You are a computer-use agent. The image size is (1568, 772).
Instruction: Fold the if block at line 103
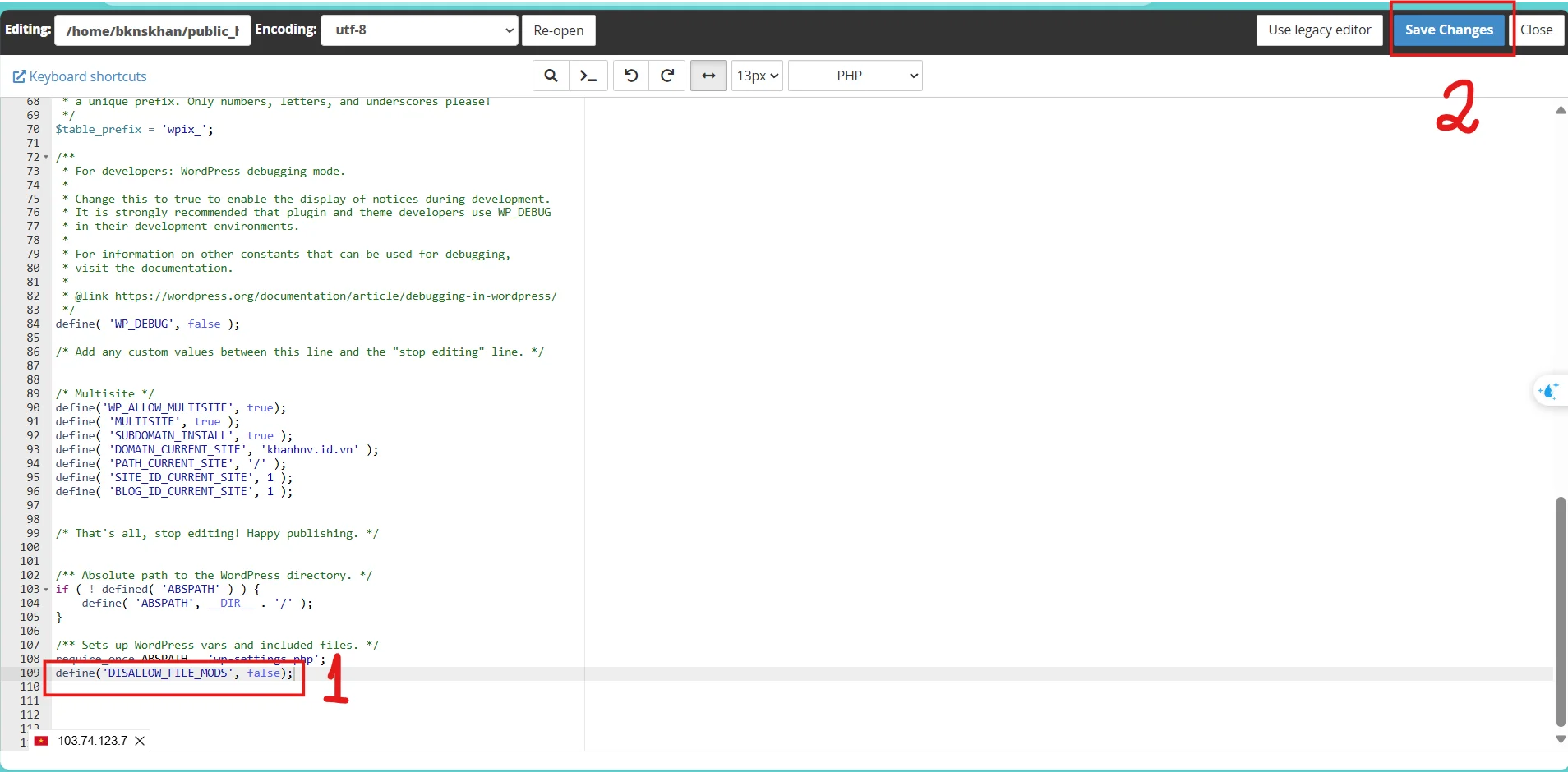pyautogui.click(x=46, y=590)
